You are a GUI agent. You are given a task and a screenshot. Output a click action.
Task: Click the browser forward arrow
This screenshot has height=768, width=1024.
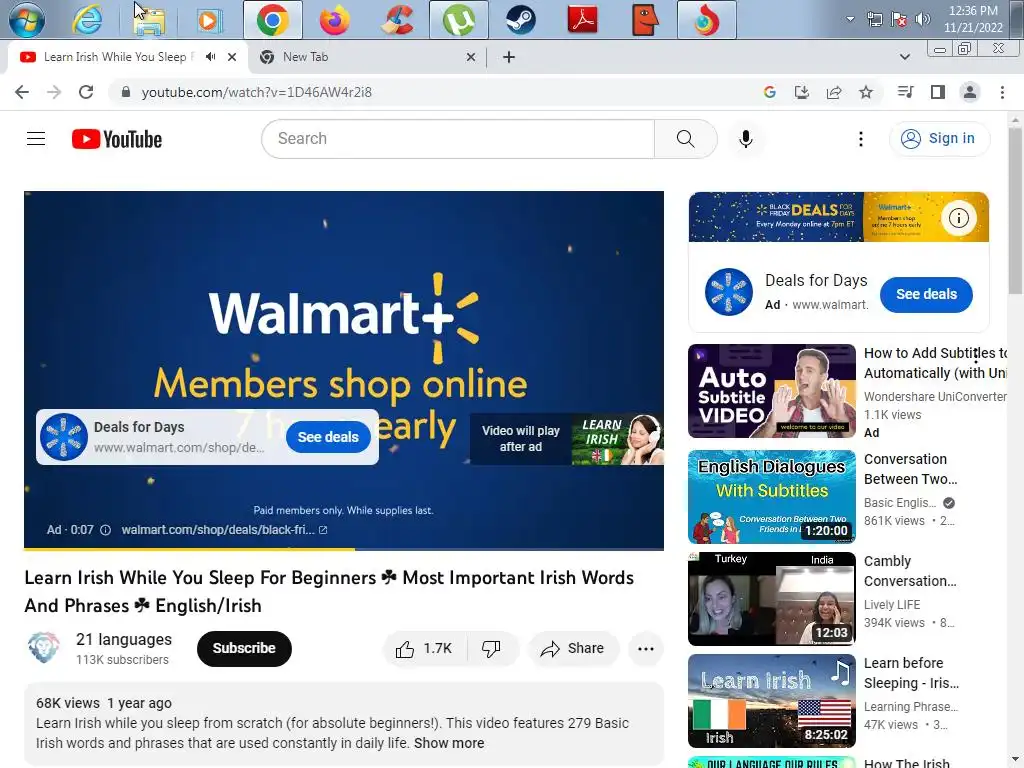point(54,92)
